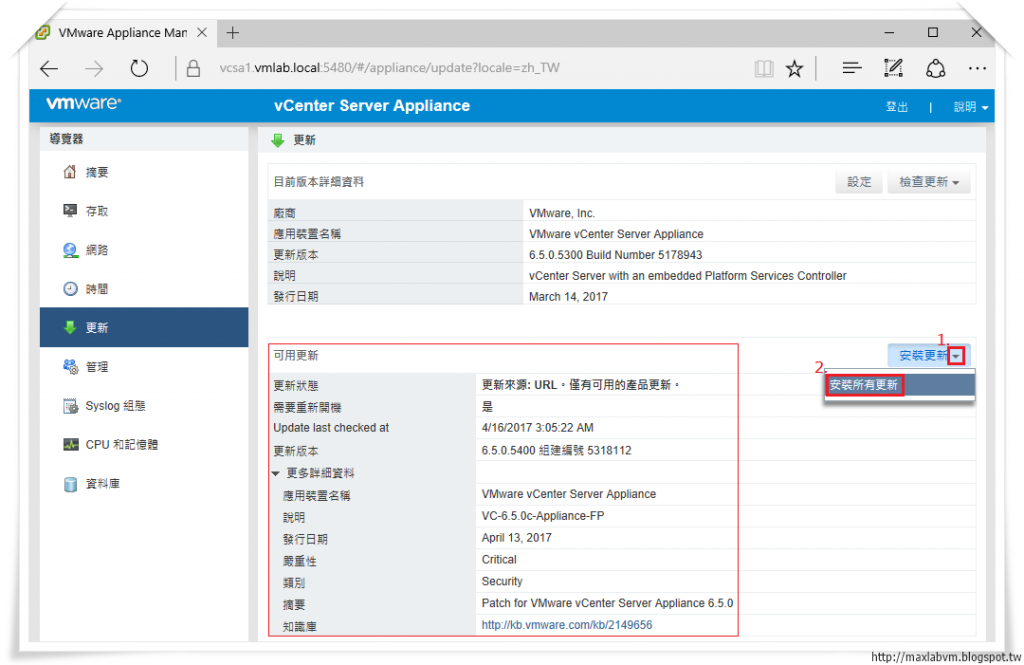Click the April 13, 2017 date
Image resolution: width=1024 pixels, height=665 pixels.
(517, 538)
